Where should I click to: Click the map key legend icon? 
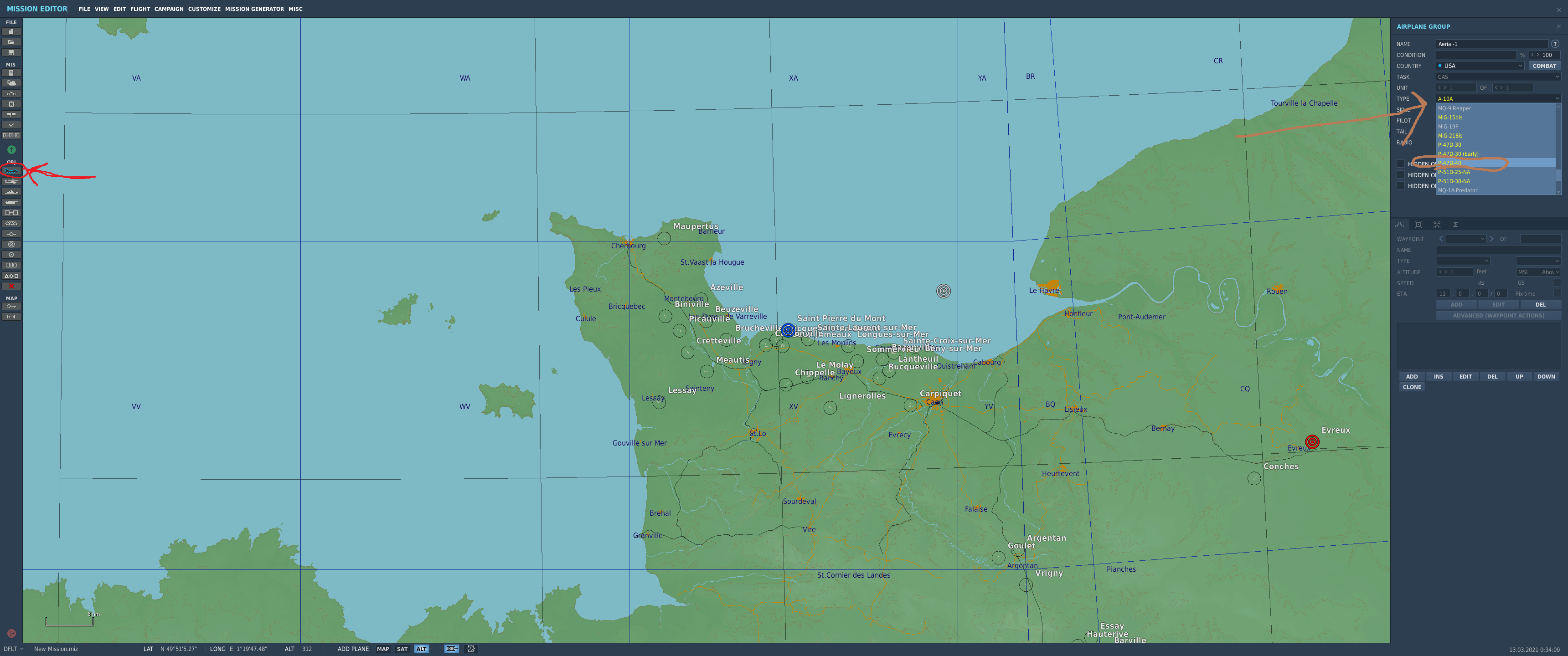click(11, 306)
